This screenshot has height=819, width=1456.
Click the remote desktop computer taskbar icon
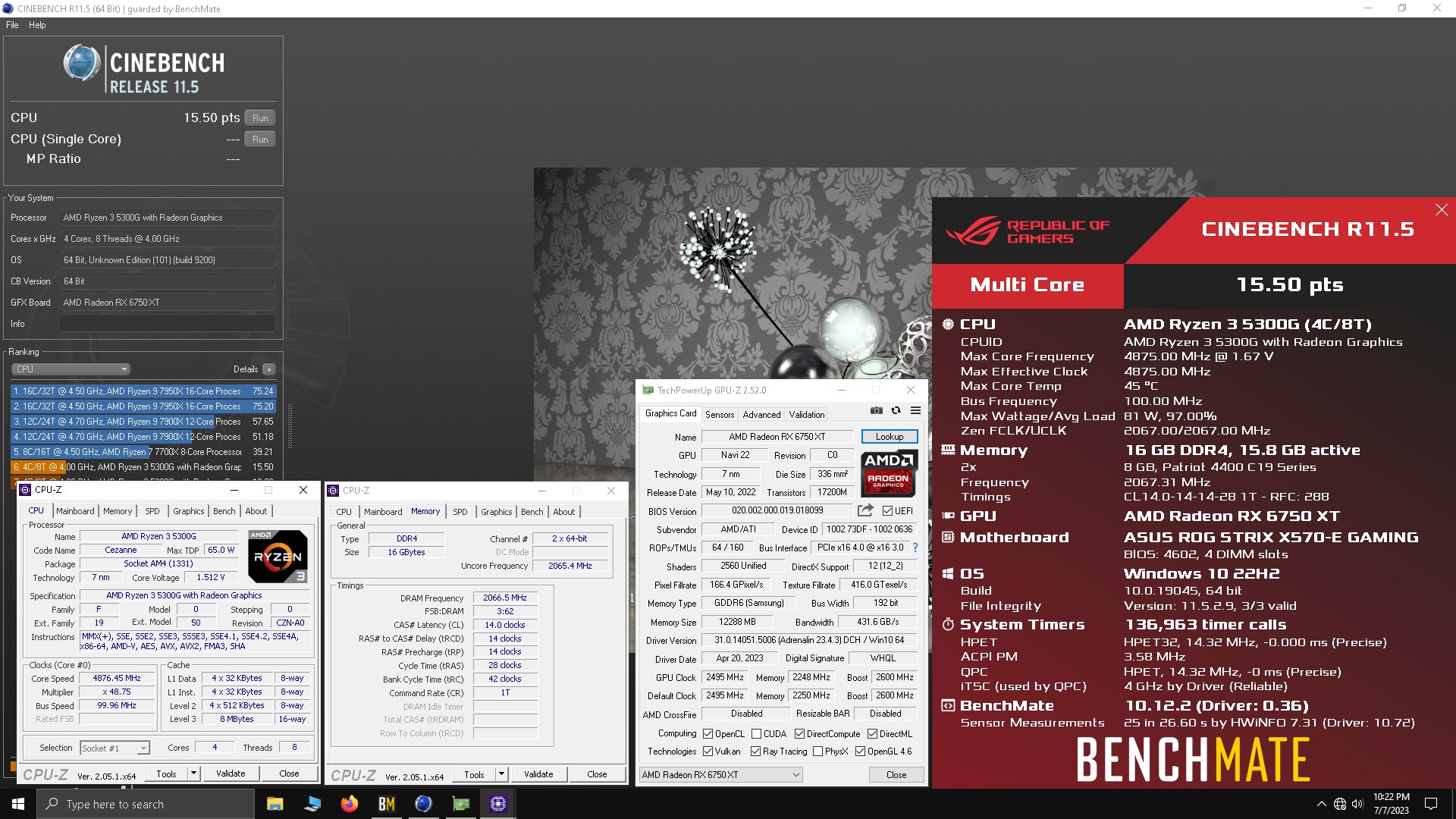click(x=312, y=804)
